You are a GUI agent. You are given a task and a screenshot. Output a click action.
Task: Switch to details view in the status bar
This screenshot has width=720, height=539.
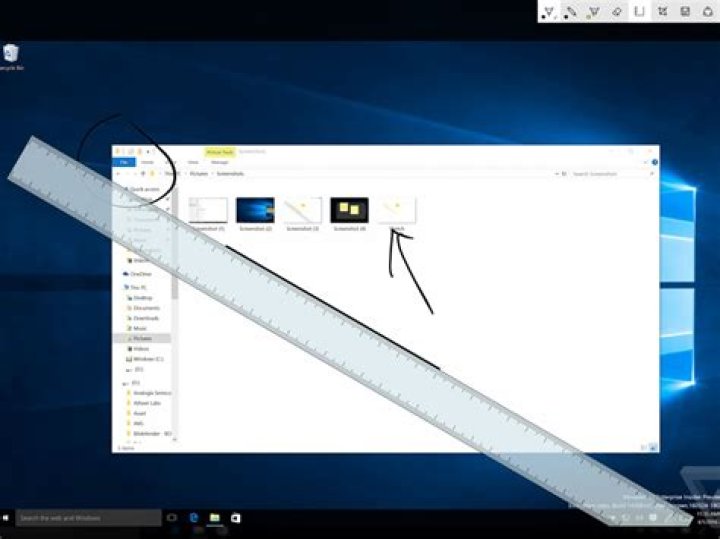pos(644,448)
